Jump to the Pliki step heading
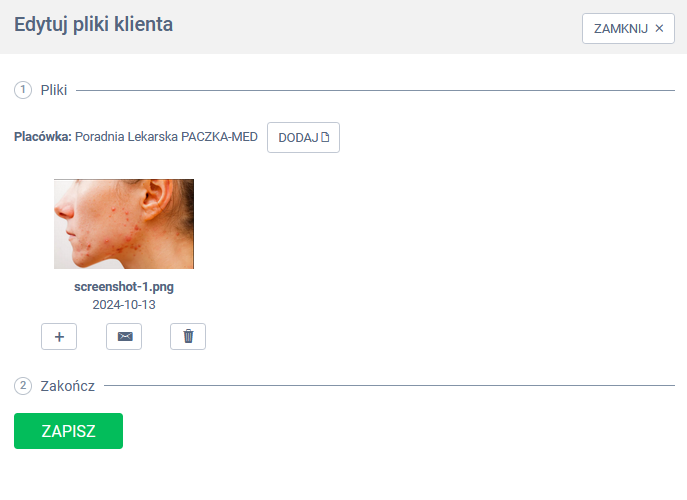The image size is (687, 500). (54, 90)
